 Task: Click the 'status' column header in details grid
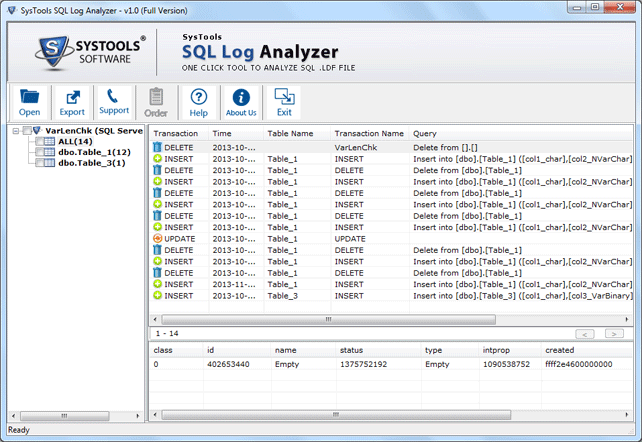[x=379, y=350]
